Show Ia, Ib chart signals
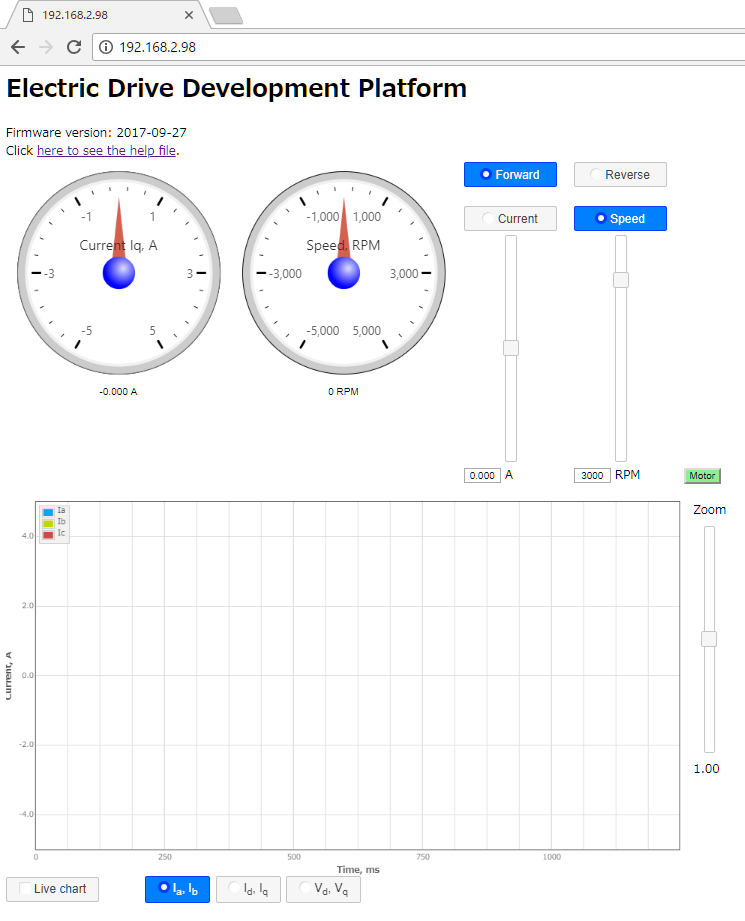Screen dimensions: 745x921 177,889
